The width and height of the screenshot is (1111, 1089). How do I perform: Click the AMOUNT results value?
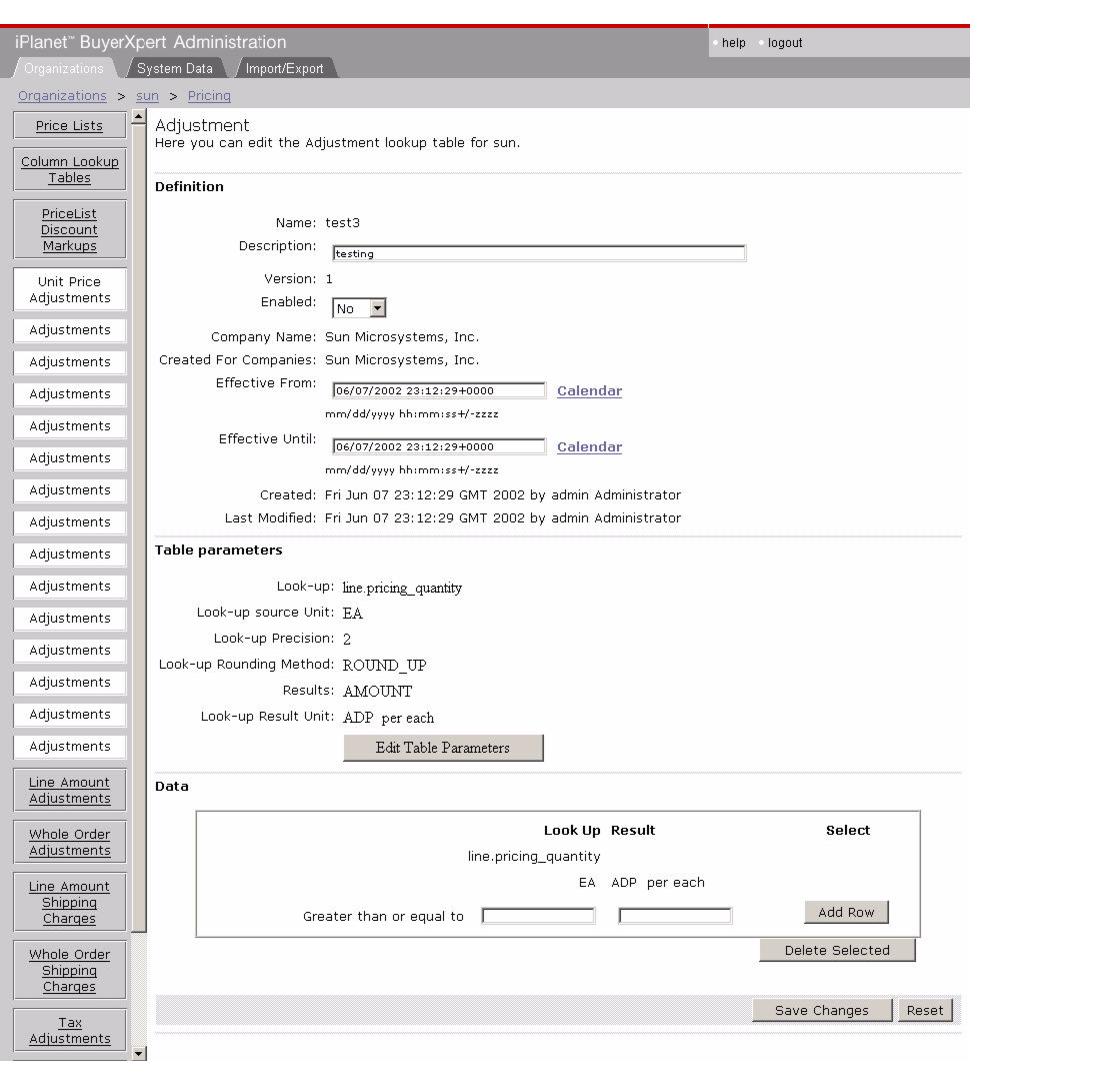[x=377, y=692]
